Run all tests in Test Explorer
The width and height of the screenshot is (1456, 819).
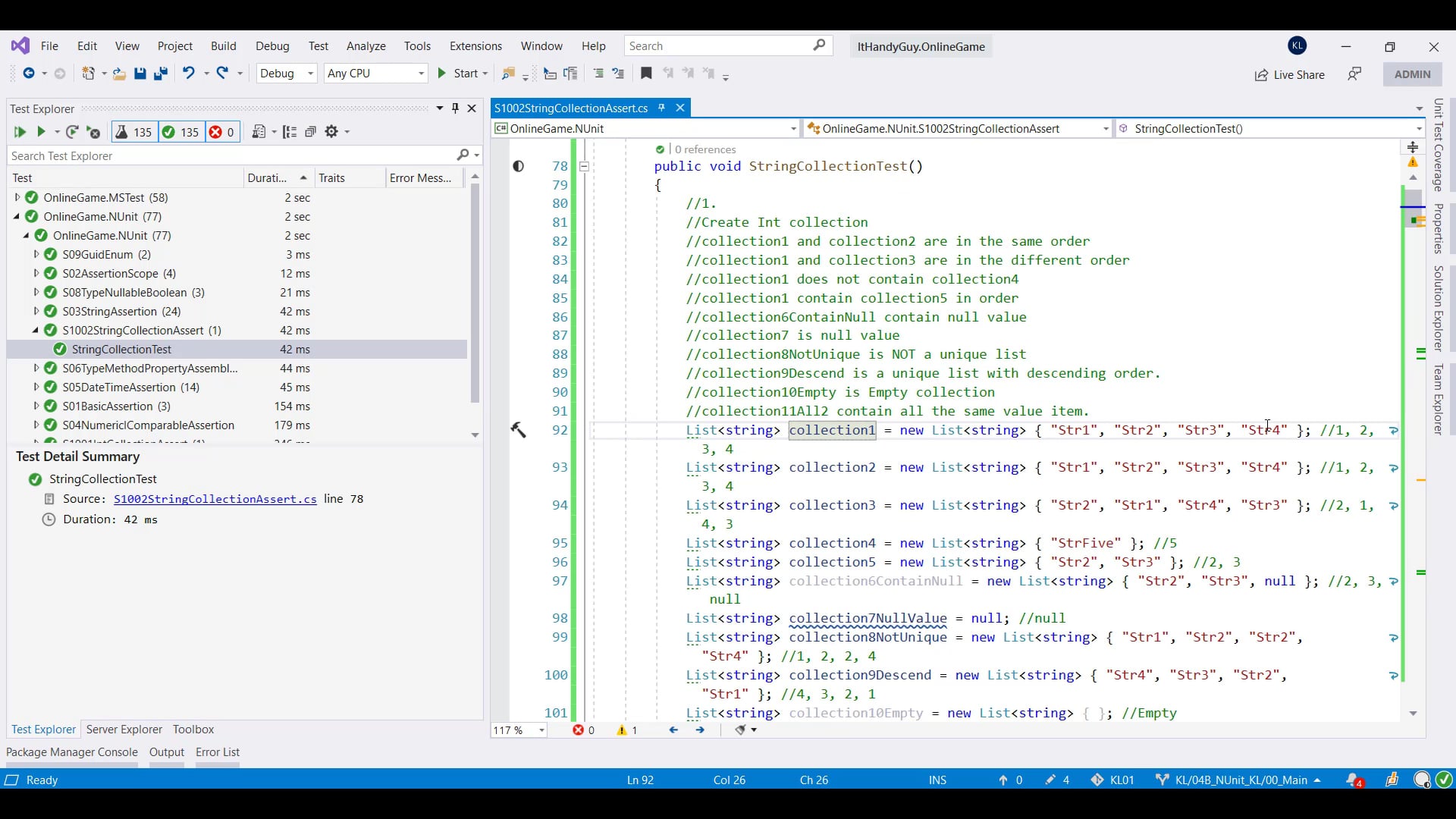point(19,132)
